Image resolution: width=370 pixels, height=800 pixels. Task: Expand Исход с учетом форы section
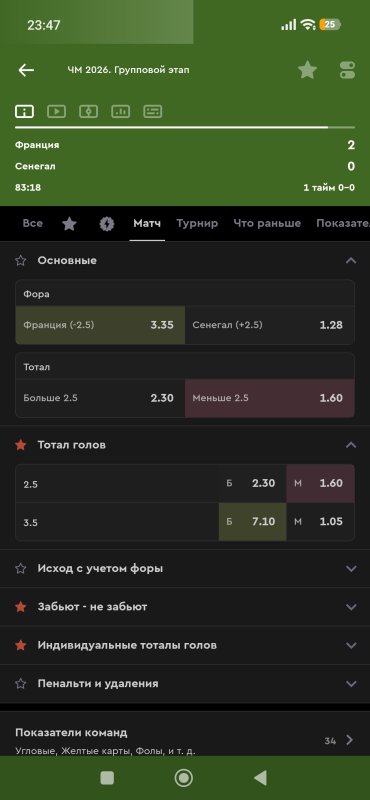(351, 568)
